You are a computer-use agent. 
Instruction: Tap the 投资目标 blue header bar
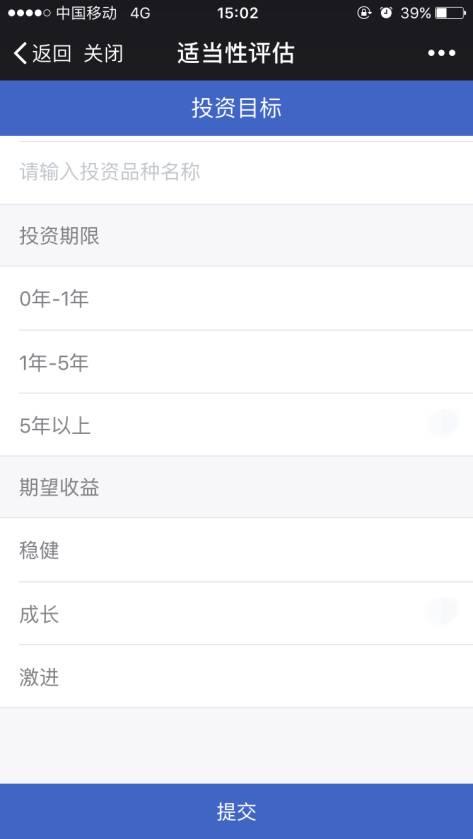(236, 108)
